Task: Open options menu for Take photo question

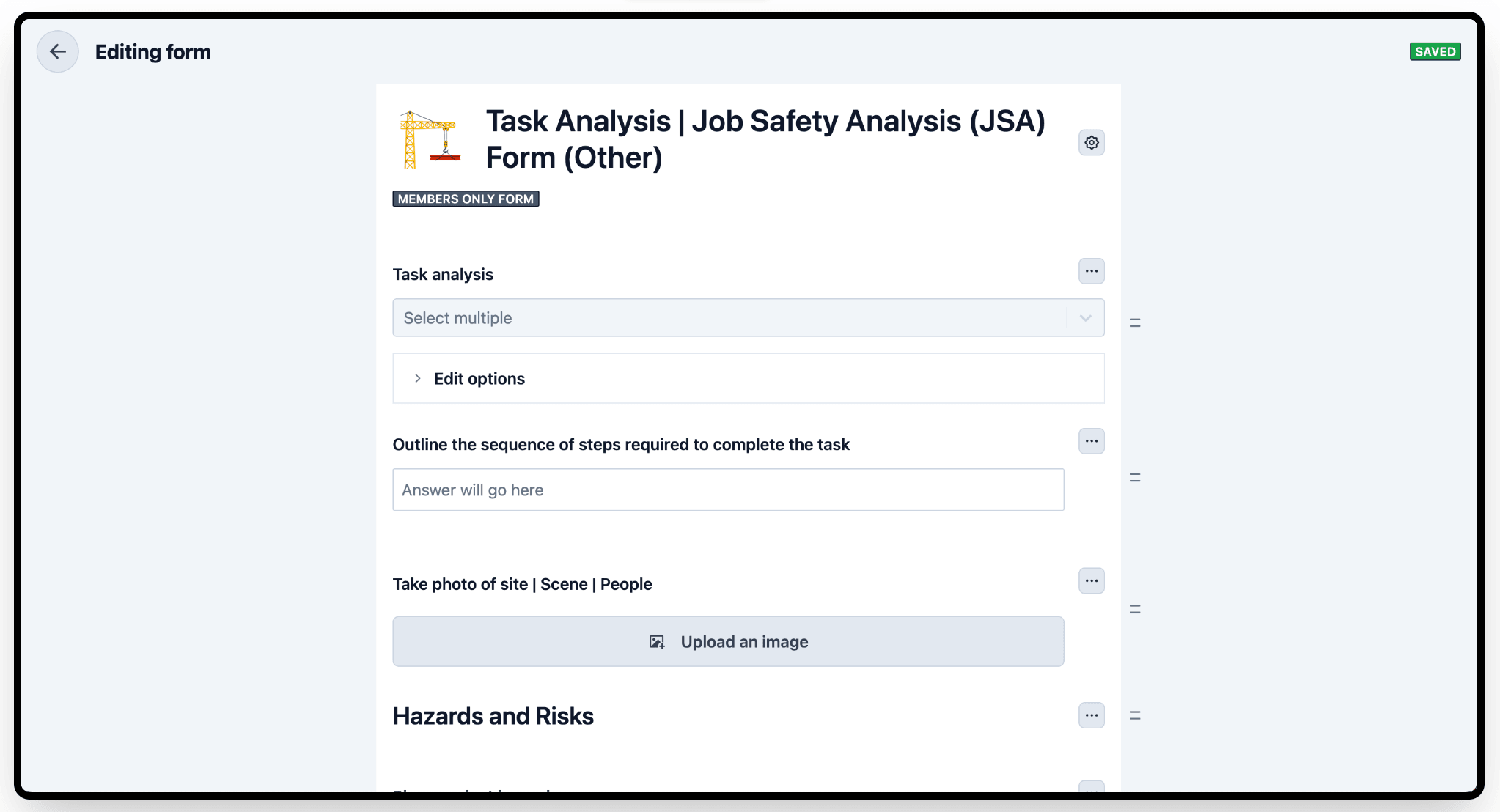Action: [1092, 581]
